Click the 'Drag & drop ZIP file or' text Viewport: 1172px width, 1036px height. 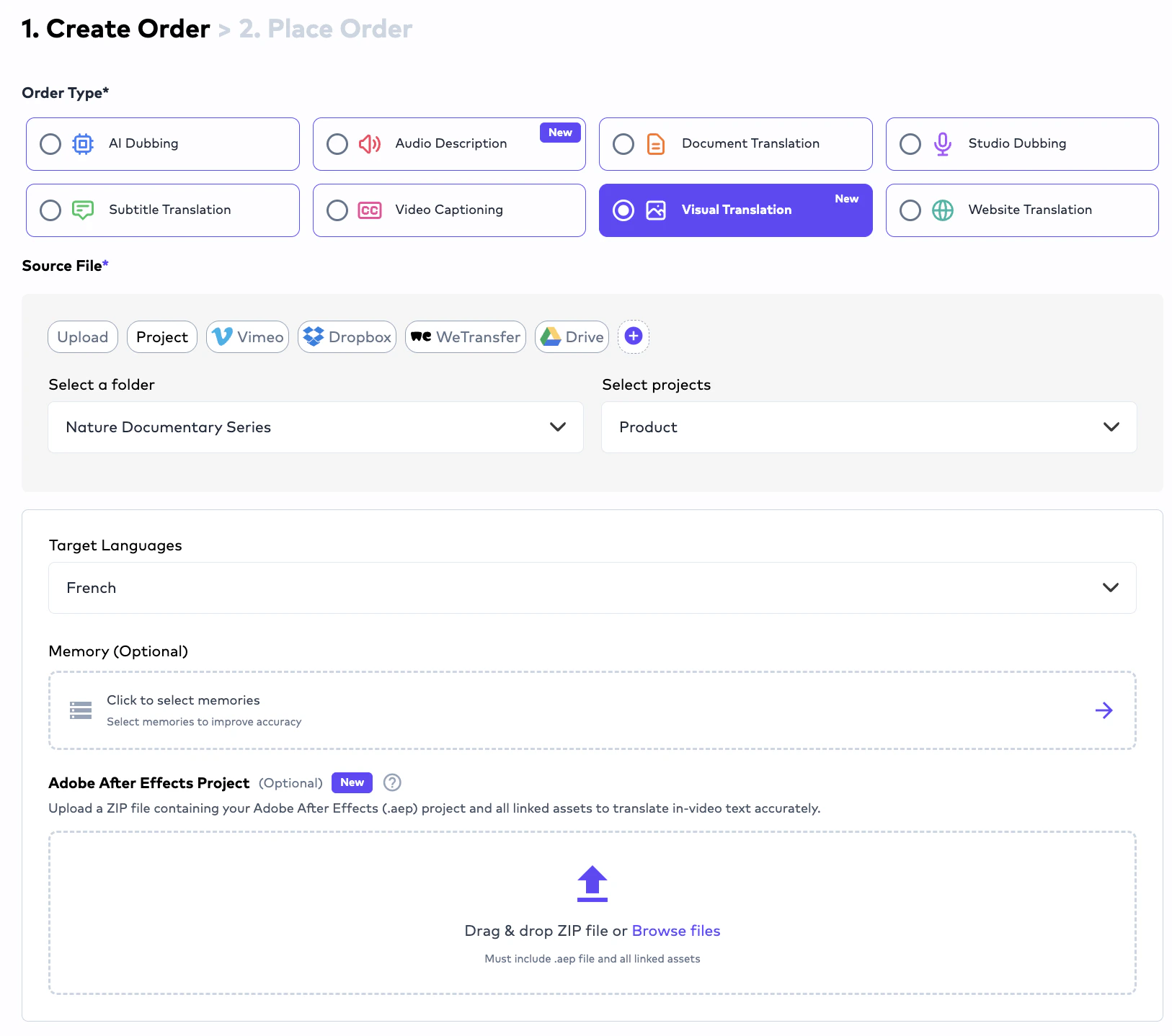pyautogui.click(x=546, y=931)
